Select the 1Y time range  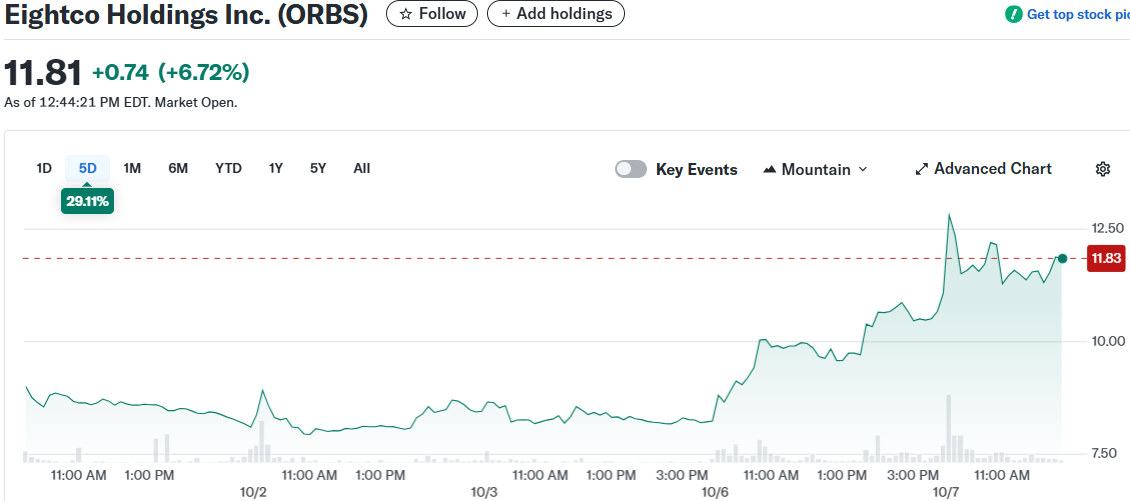point(275,168)
